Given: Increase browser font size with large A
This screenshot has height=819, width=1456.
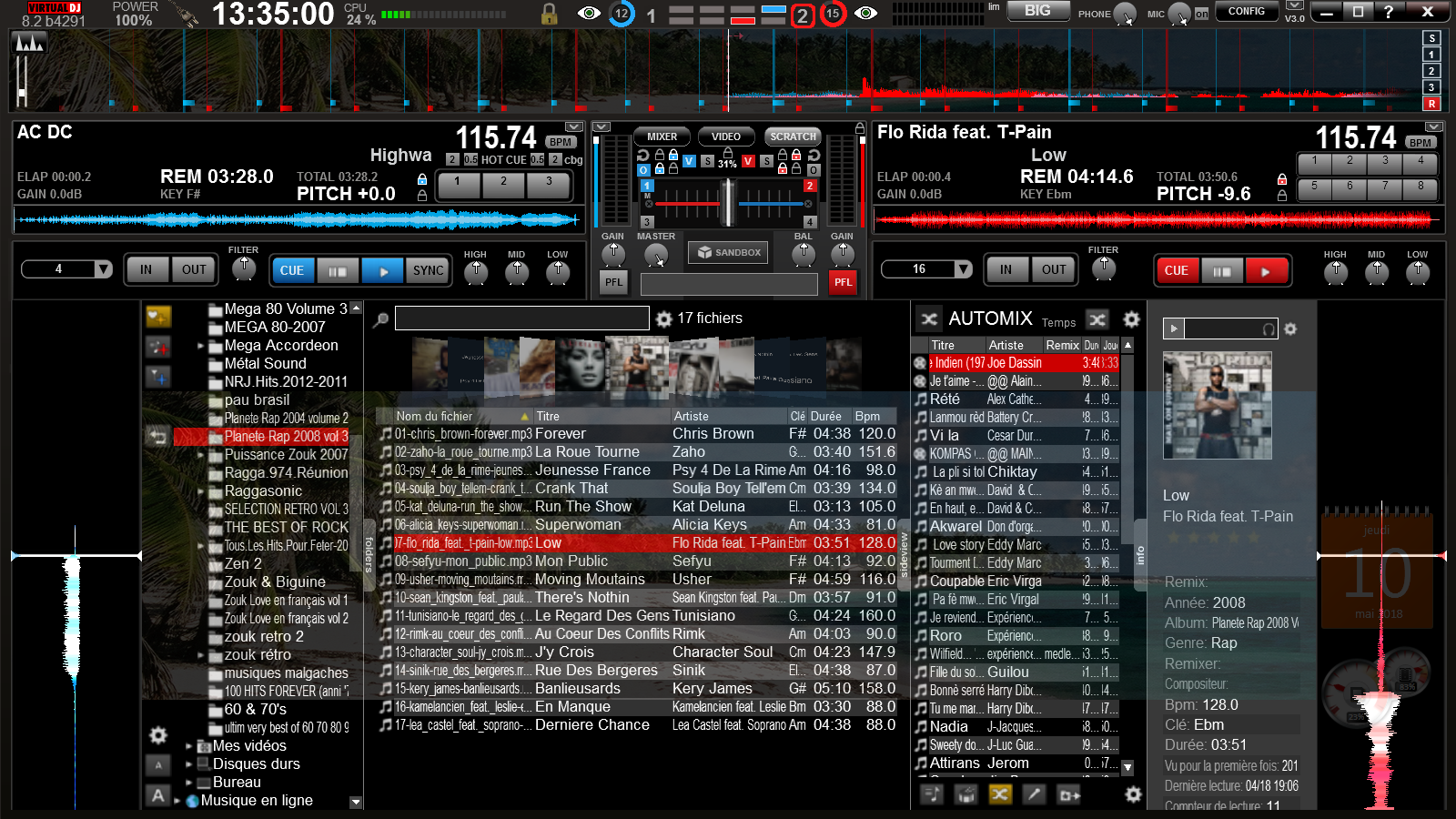Looking at the screenshot, I should (158, 795).
